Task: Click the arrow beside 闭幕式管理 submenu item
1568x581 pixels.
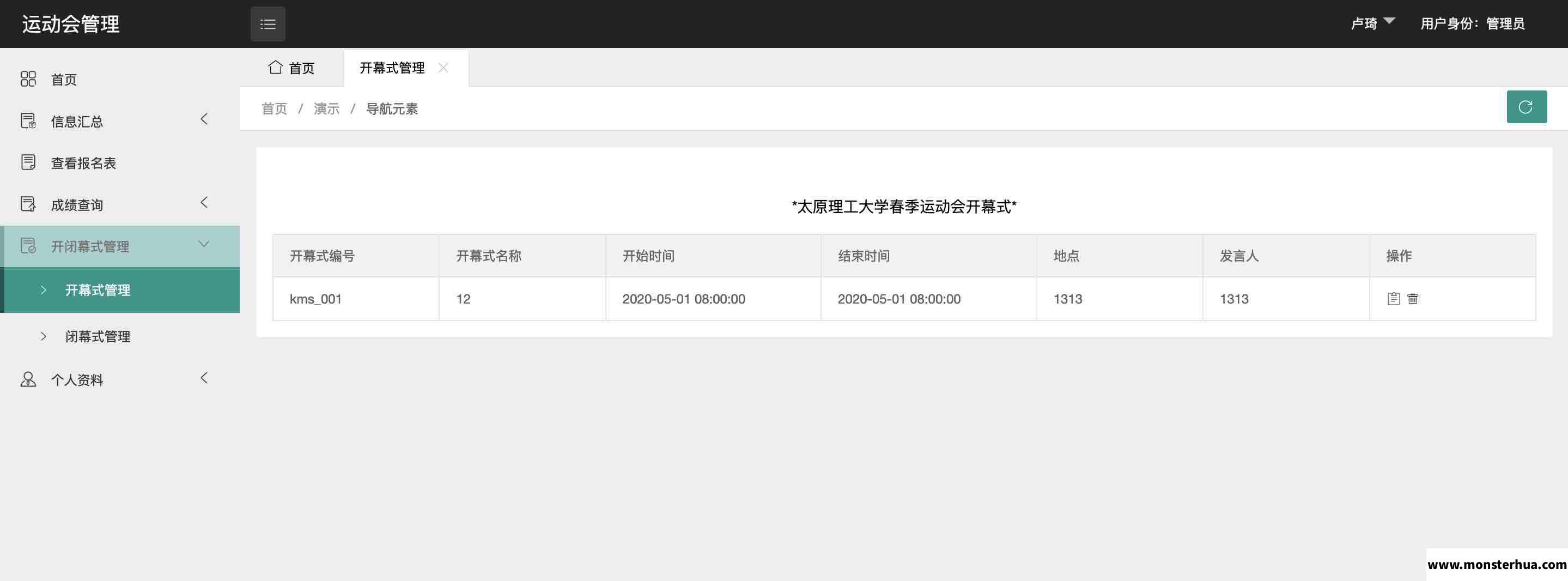Action: (43, 336)
